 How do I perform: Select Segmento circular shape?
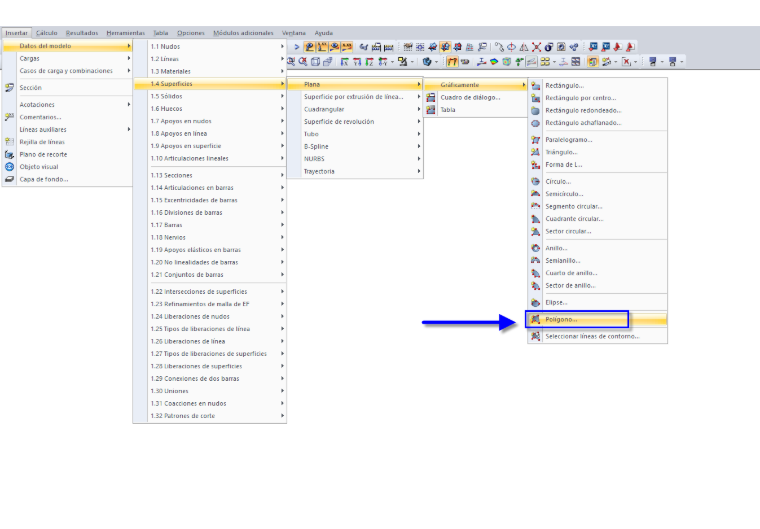click(597, 207)
